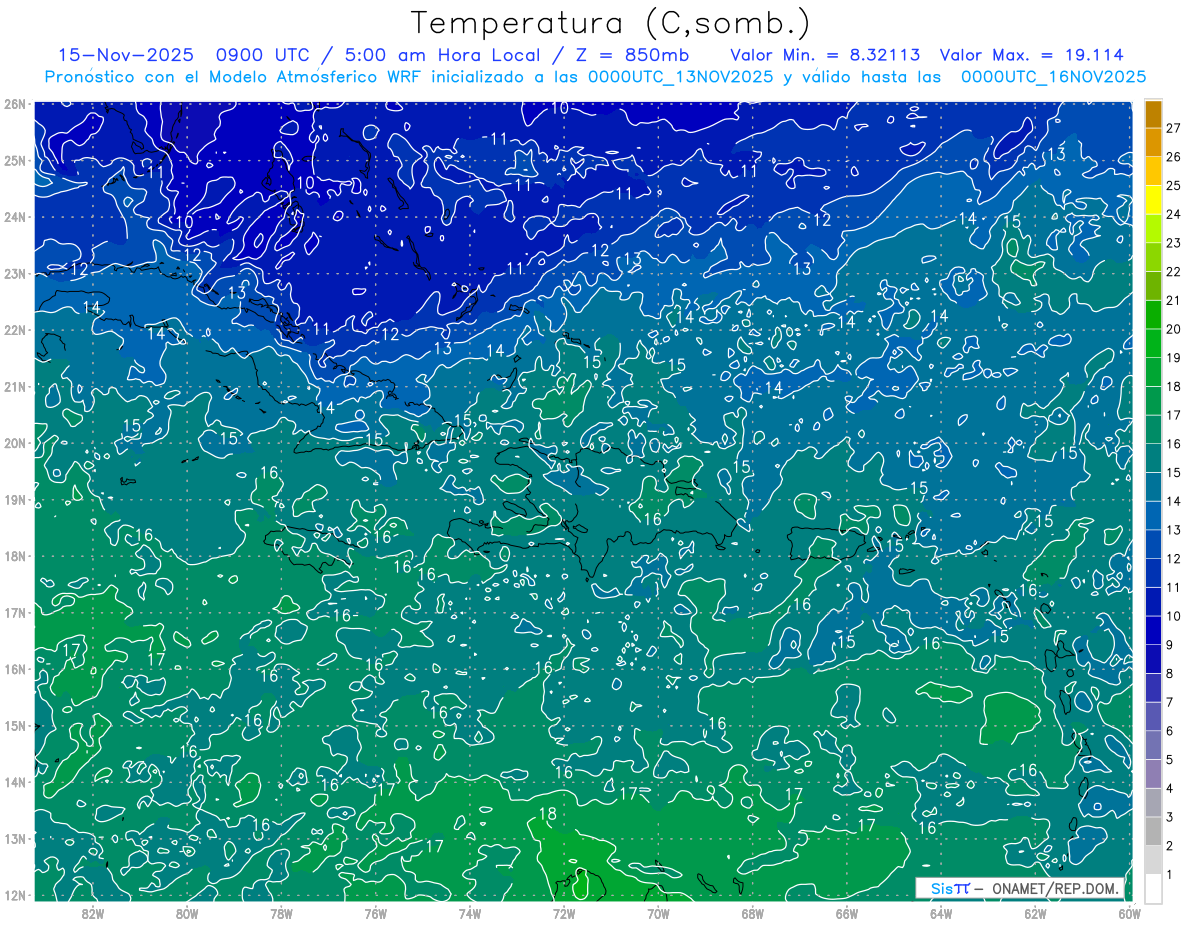Click the "68W" longitude axis label
This screenshot has width=1200, height=927.
click(x=752, y=912)
